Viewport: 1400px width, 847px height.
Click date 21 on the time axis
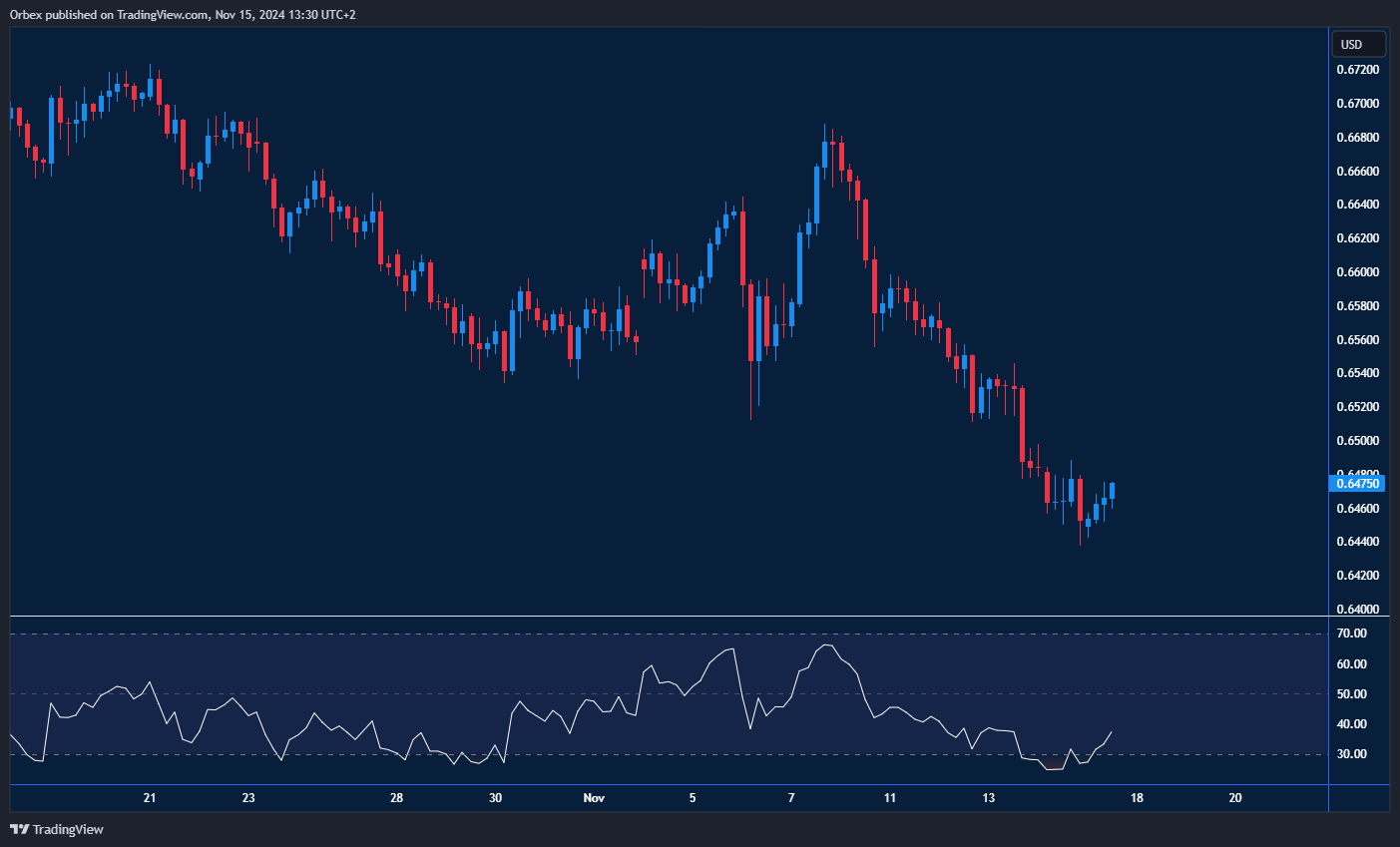tap(150, 798)
